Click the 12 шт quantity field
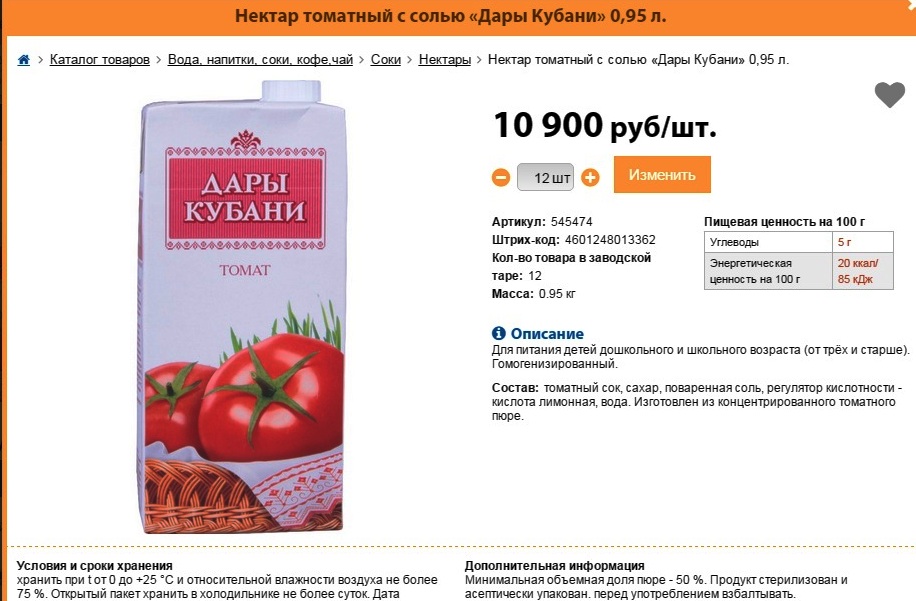 click(x=545, y=177)
